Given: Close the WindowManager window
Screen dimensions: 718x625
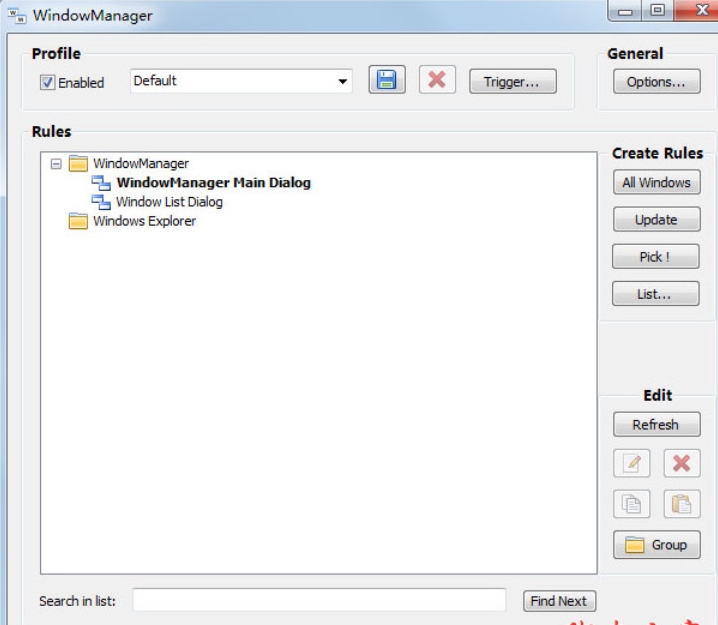Looking at the screenshot, I should 696,11.
